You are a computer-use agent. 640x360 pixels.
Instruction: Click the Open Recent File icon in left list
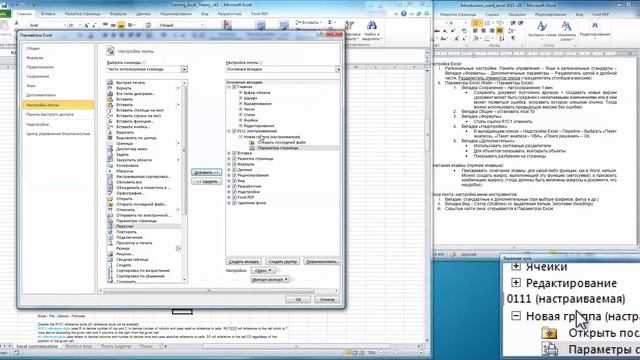(110, 204)
